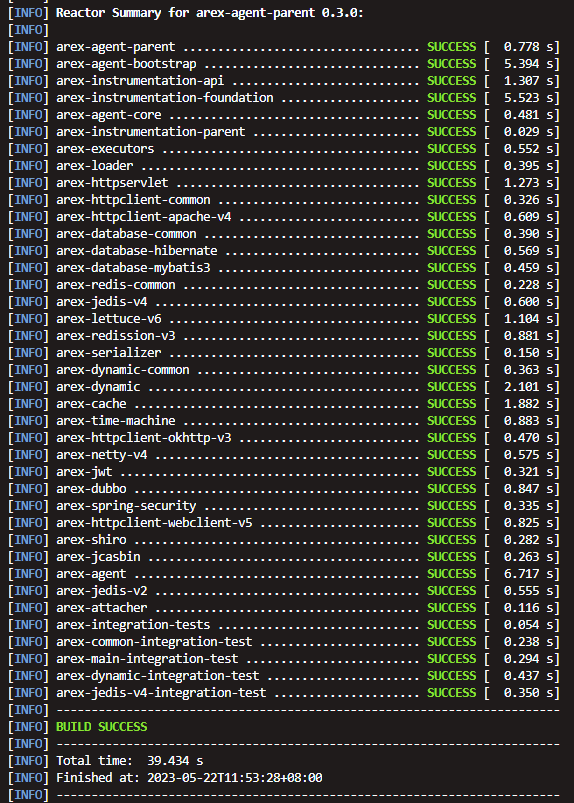Select the 0.029 s build time value
Viewport: 574px width, 803px height.
528,132
